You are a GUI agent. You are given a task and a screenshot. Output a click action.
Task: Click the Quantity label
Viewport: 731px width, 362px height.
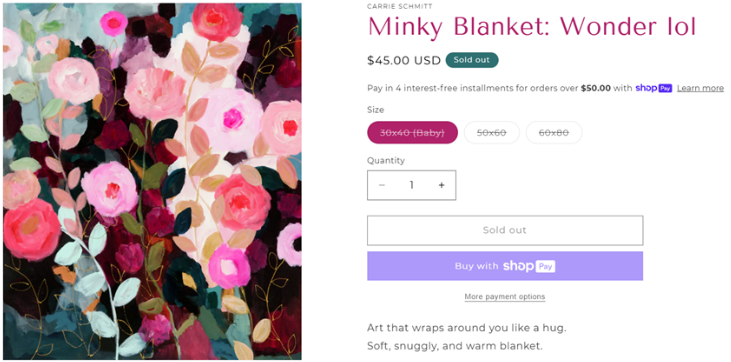coord(386,160)
